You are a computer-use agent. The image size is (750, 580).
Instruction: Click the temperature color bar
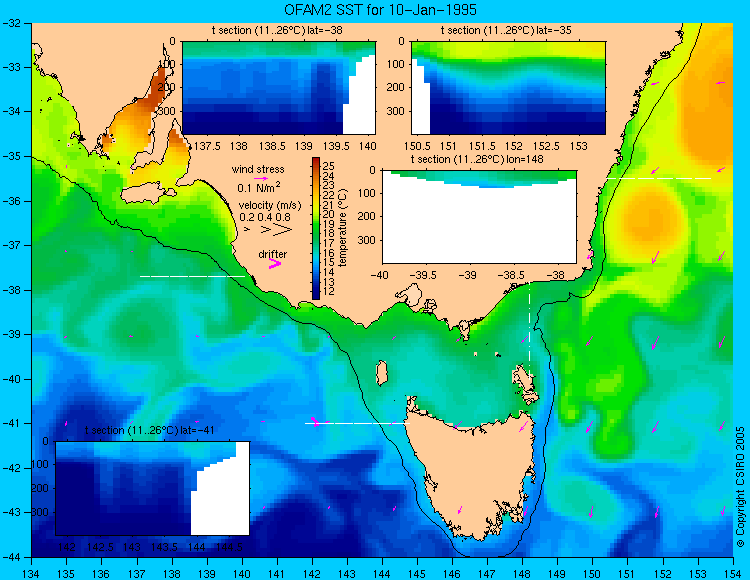316,229
